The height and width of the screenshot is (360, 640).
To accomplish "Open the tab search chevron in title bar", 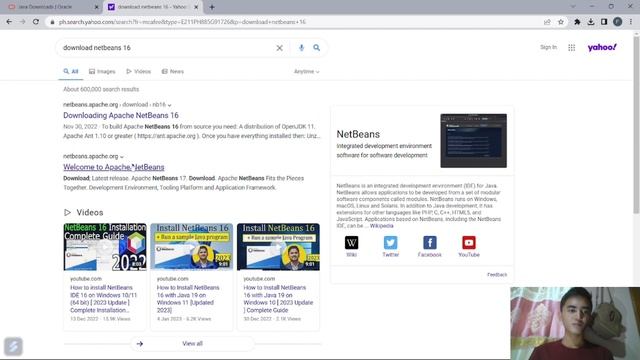I will coord(573,7).
